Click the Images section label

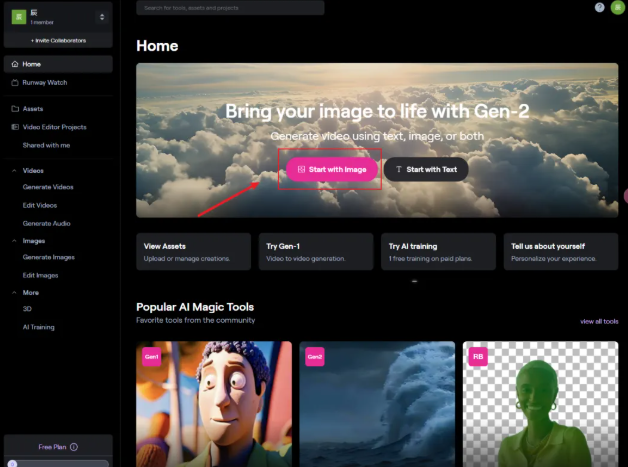click(34, 241)
